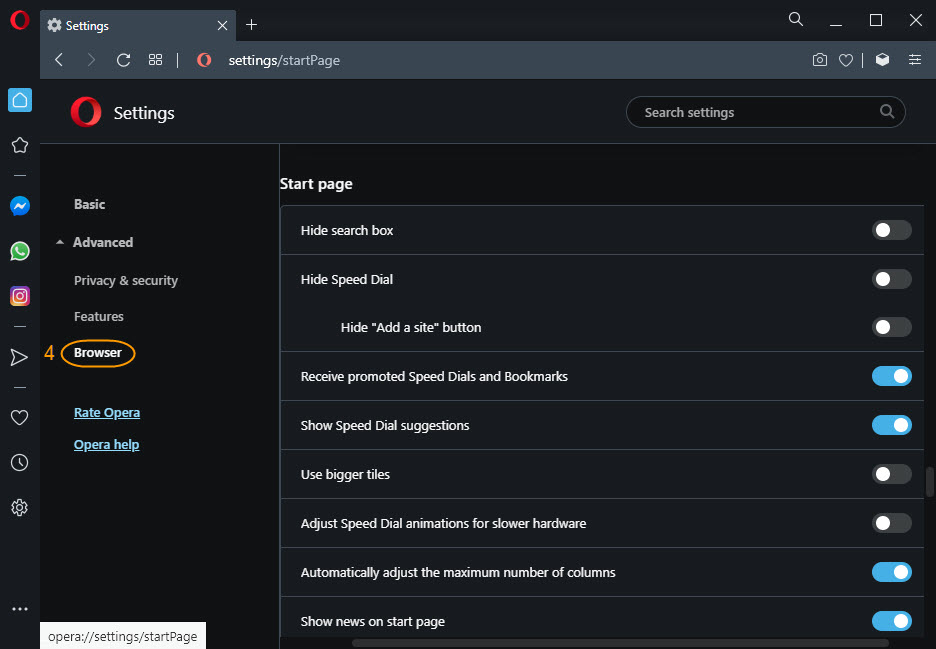Launch Instagram sidebar panel
Image resolution: width=936 pixels, height=649 pixels.
point(20,296)
